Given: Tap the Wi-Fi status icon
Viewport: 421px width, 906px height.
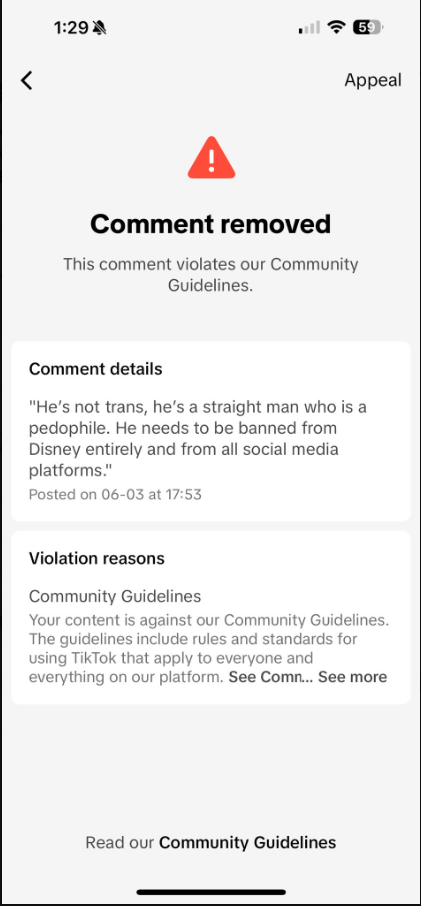Looking at the screenshot, I should (336, 27).
